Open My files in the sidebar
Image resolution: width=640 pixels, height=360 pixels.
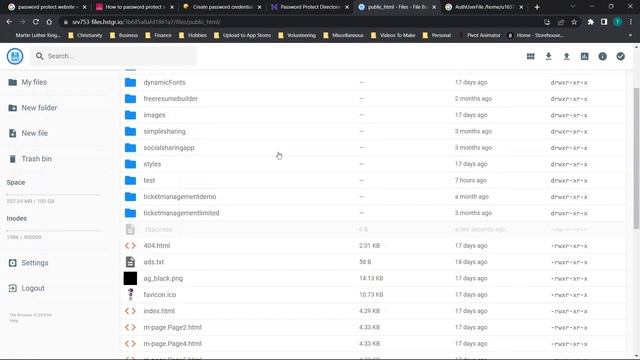coord(28,82)
